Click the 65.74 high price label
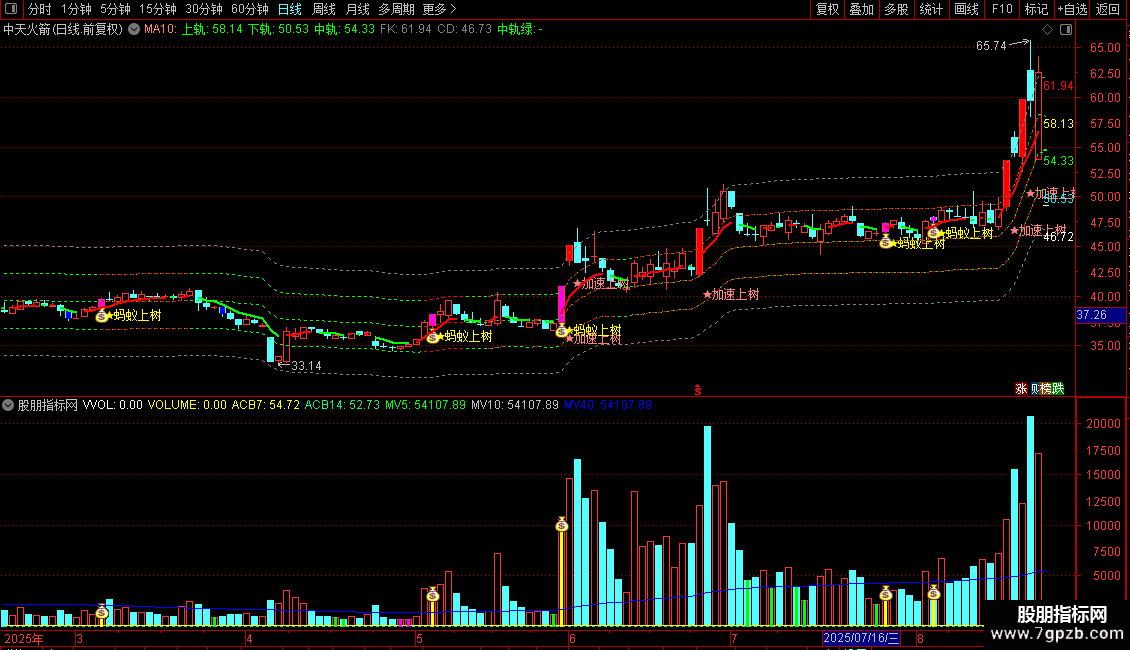1130x650 pixels. [x=991, y=46]
